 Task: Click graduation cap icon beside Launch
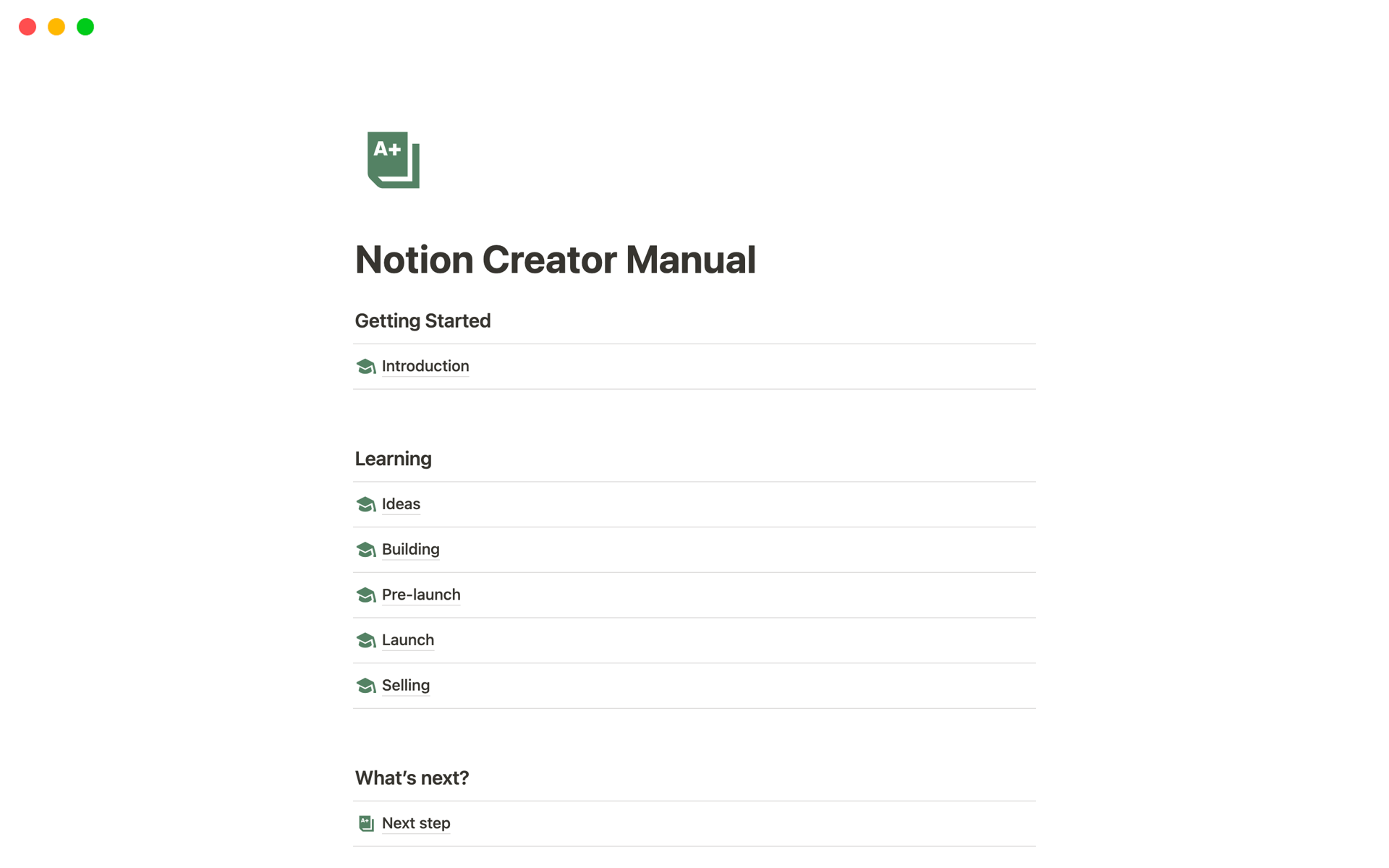point(366,641)
